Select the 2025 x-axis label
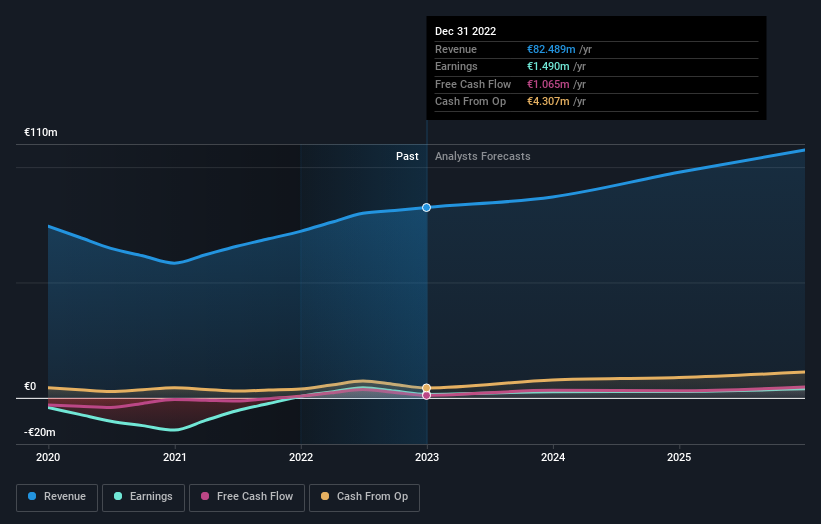Viewport: 821px width, 524px height. tap(679, 457)
